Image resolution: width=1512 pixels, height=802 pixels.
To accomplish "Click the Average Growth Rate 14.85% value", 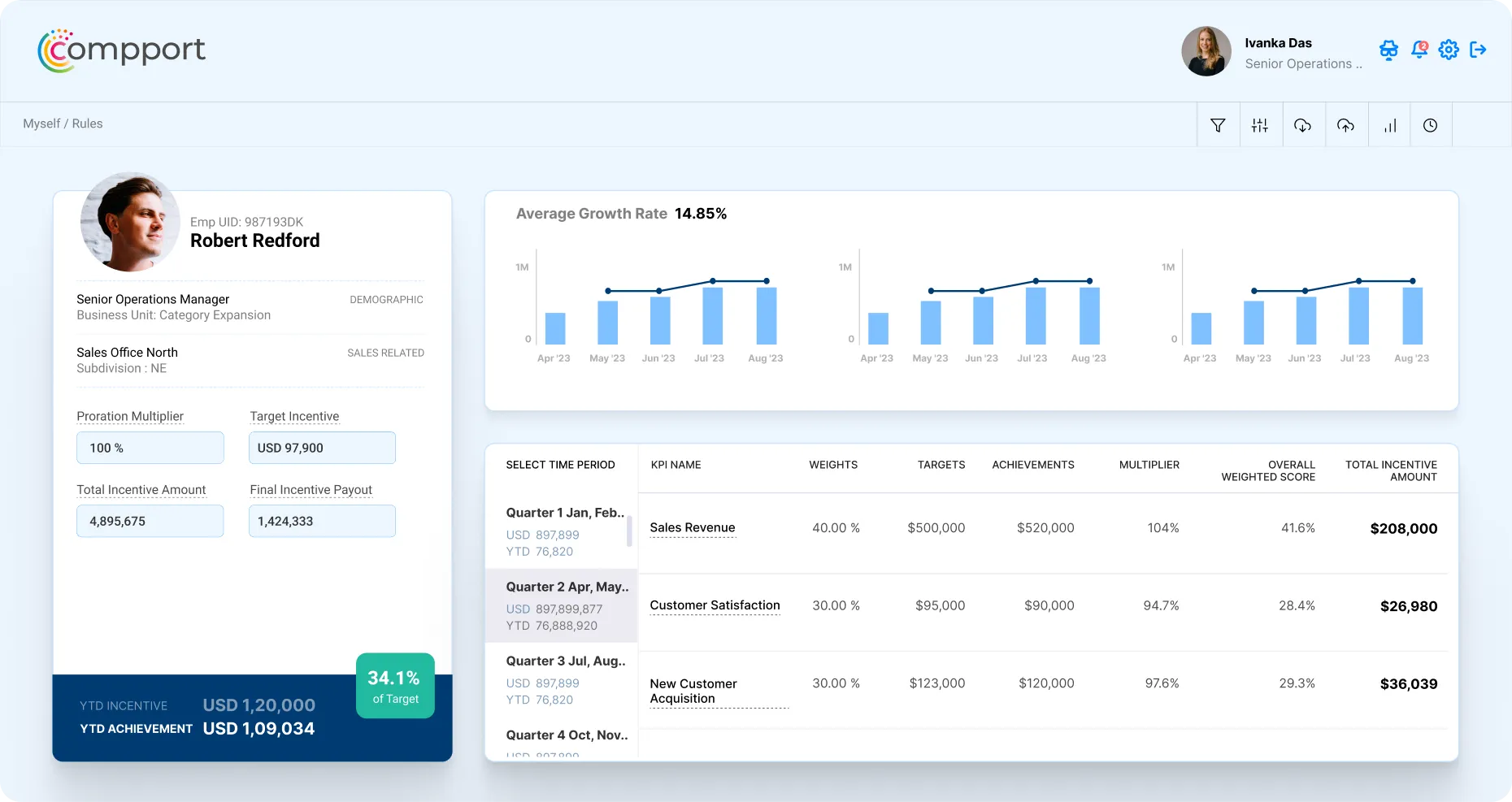I will (701, 214).
